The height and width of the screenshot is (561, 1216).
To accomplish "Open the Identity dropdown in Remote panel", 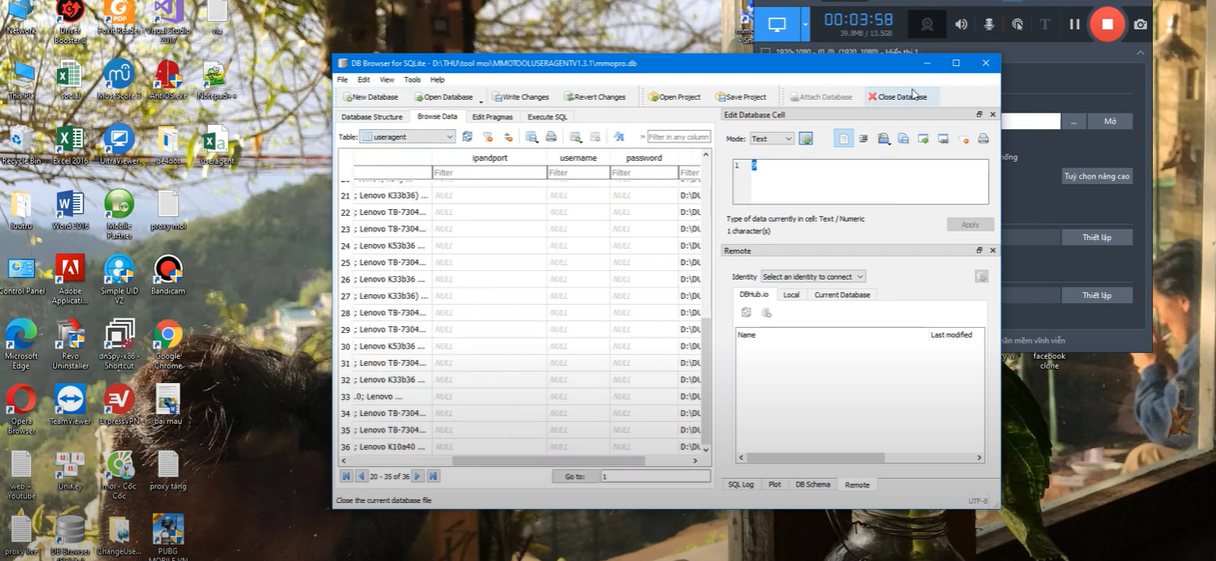I will 813,277.
